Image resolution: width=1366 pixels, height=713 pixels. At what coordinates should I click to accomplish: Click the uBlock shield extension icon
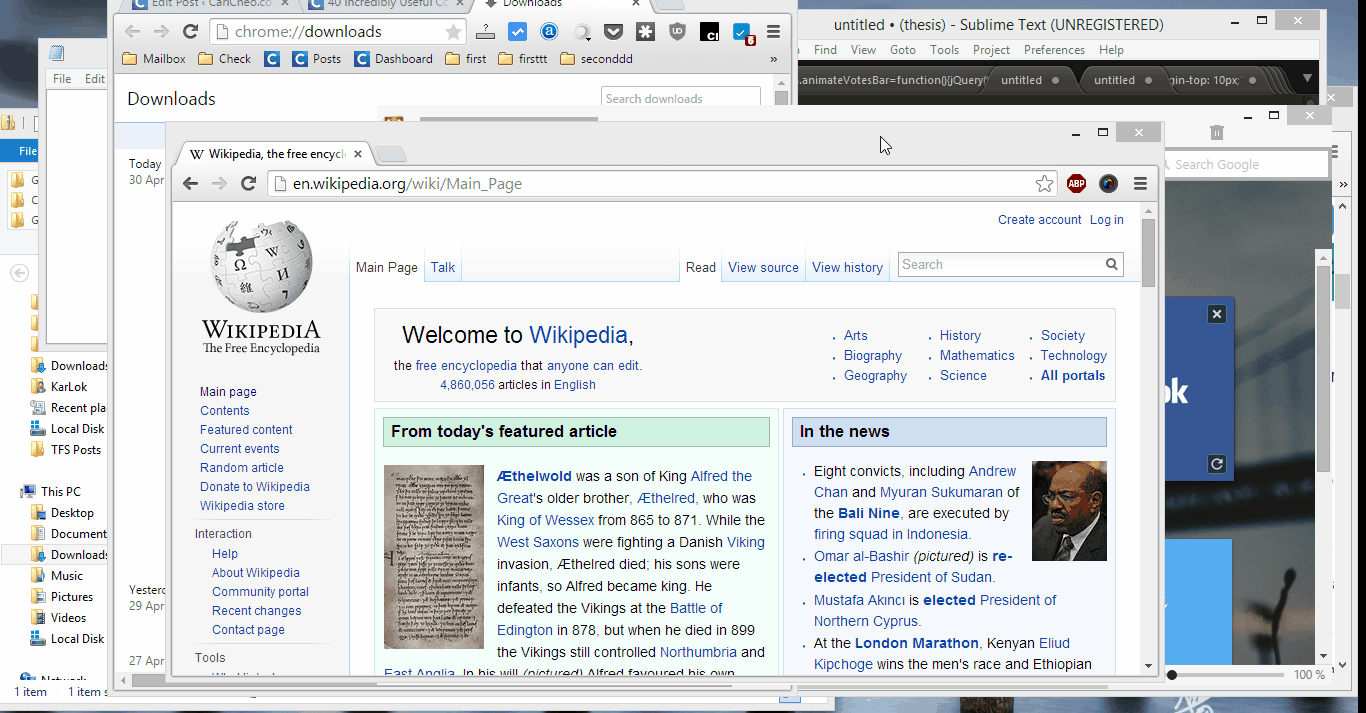click(x=677, y=32)
